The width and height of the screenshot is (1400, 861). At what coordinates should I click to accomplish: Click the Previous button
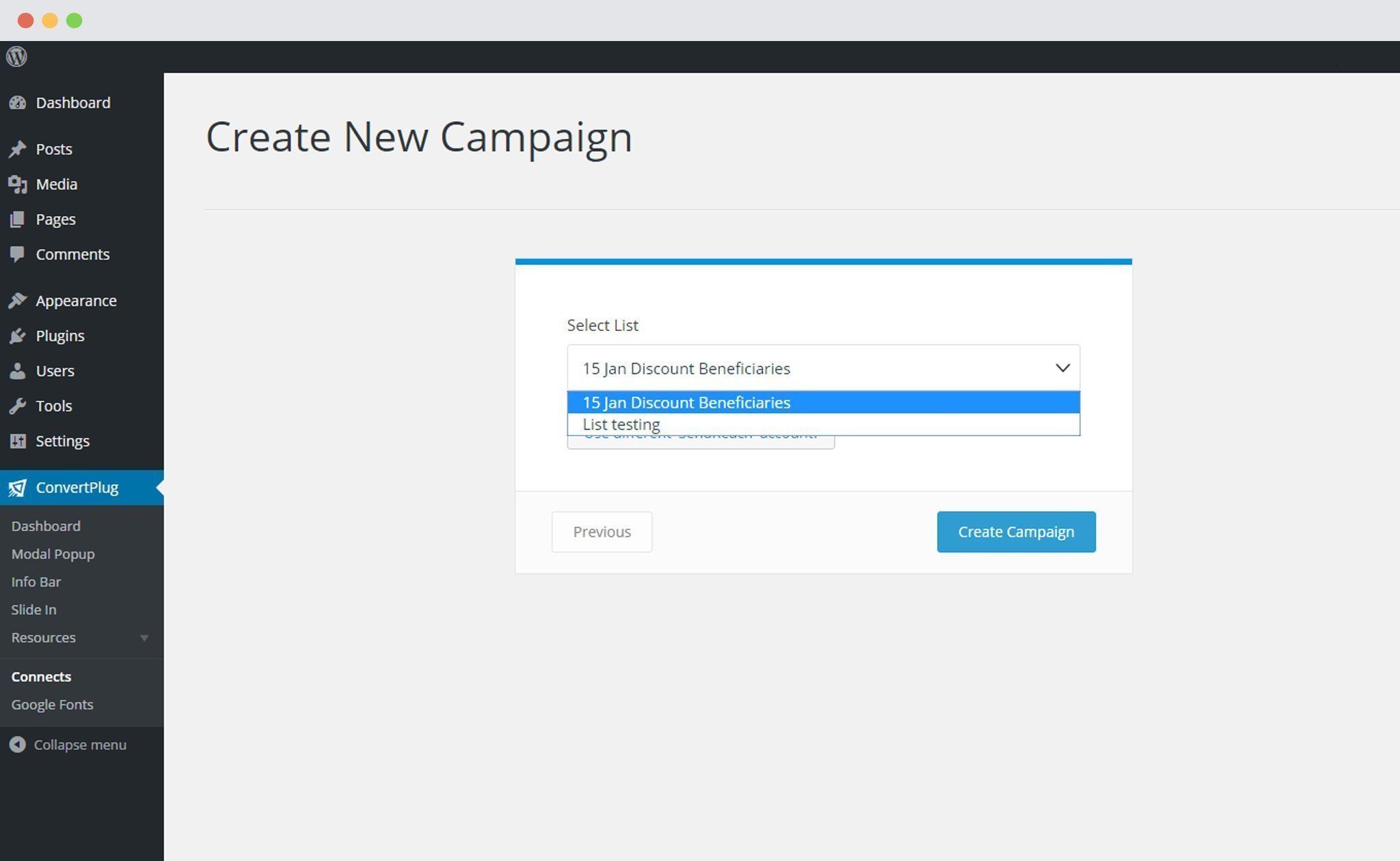[x=602, y=532]
